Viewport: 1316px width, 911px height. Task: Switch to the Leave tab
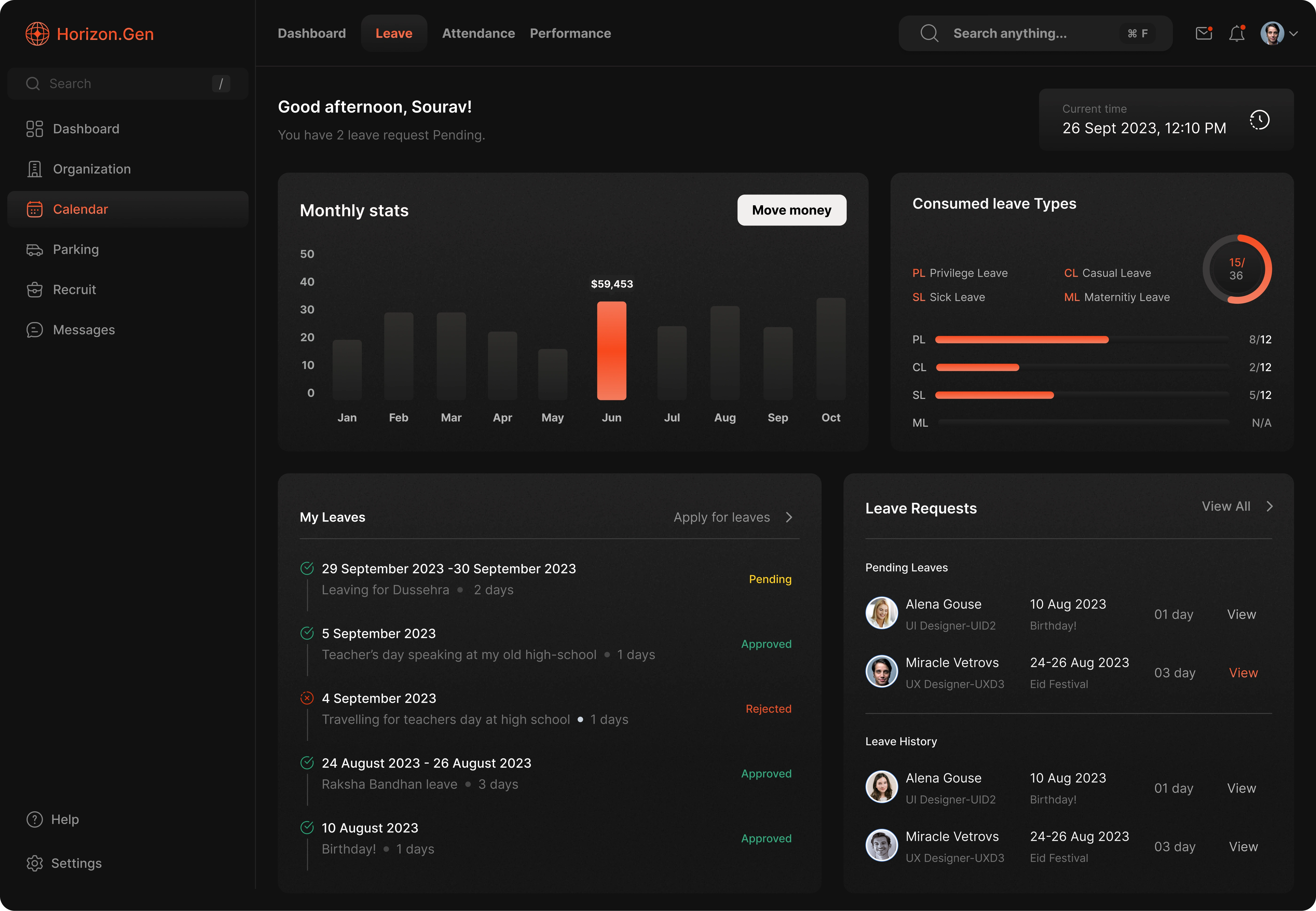pyautogui.click(x=394, y=33)
